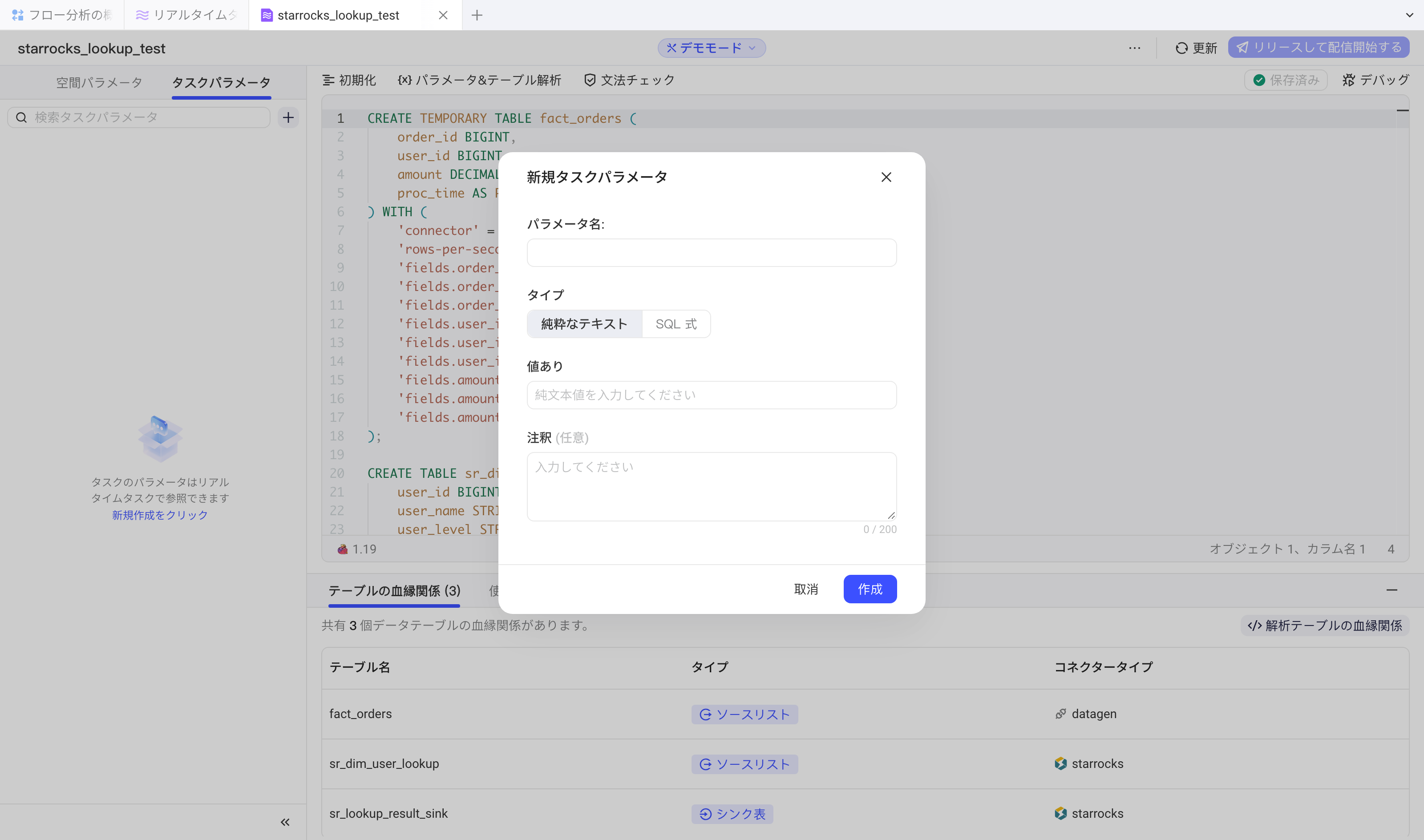Switch to リアルタイム tab
Image resolution: width=1424 pixels, height=840 pixels.
pos(187,15)
